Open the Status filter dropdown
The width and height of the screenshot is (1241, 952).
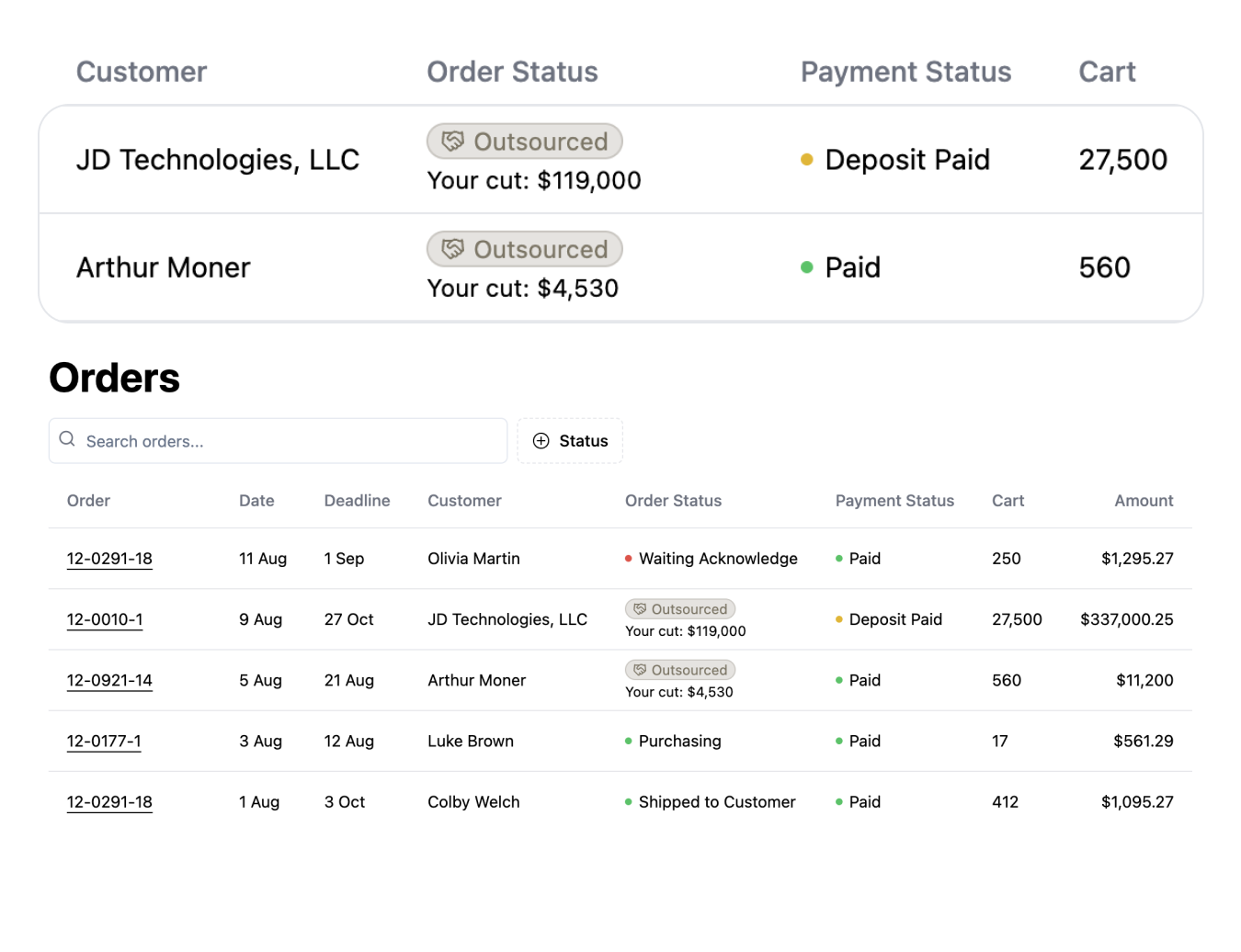tap(570, 441)
